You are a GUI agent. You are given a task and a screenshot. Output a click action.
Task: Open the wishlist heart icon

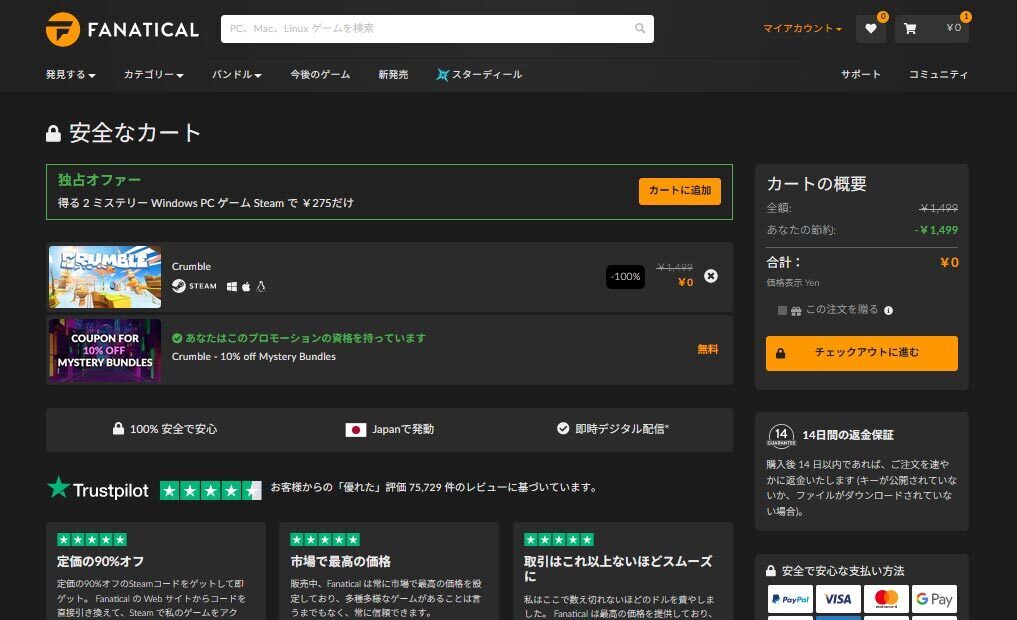pos(870,29)
